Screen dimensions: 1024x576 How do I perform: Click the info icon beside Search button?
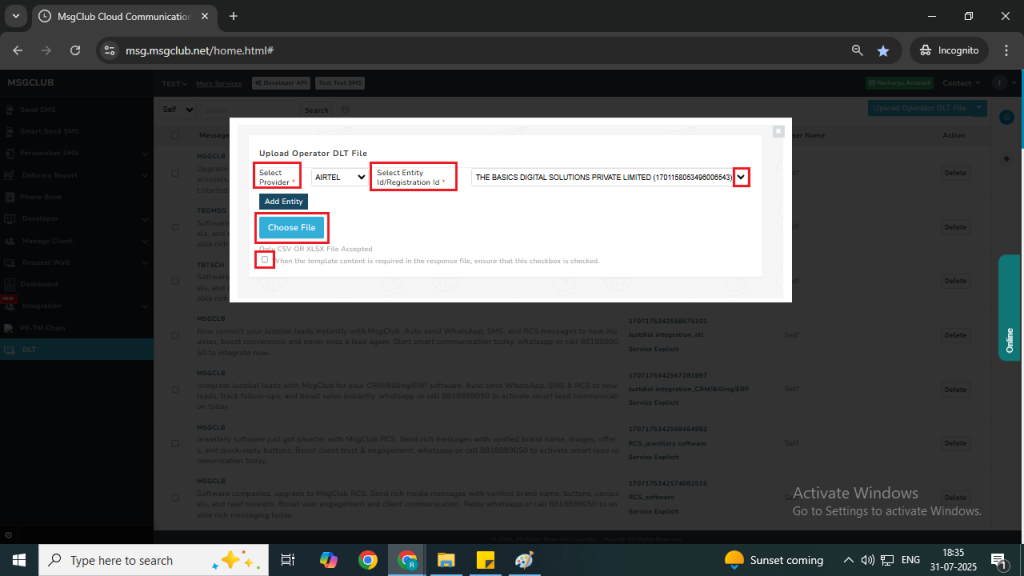(x=345, y=110)
